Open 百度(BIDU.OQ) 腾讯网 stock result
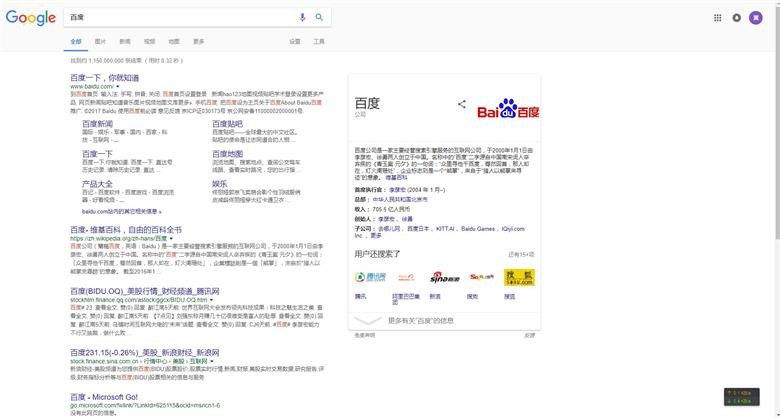This screenshot has width=780, height=418. pyautogui.click(x=145, y=291)
